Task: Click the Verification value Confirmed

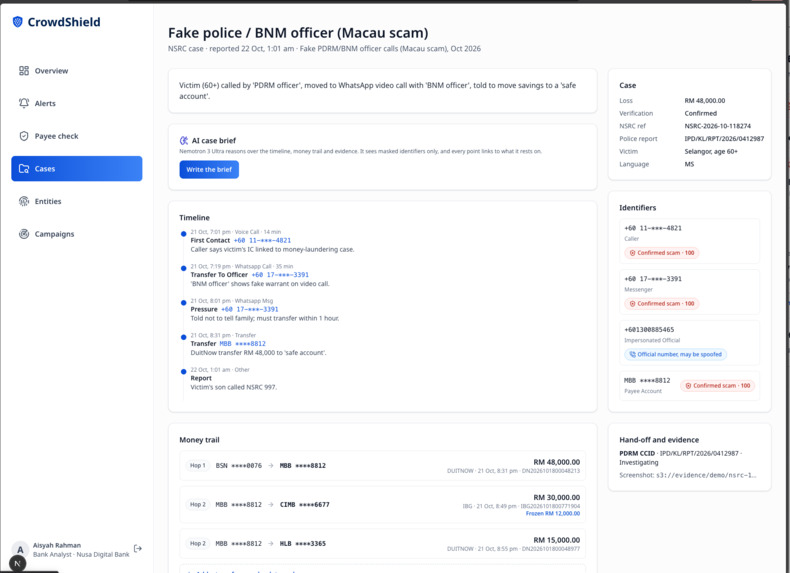Action: [x=700, y=113]
